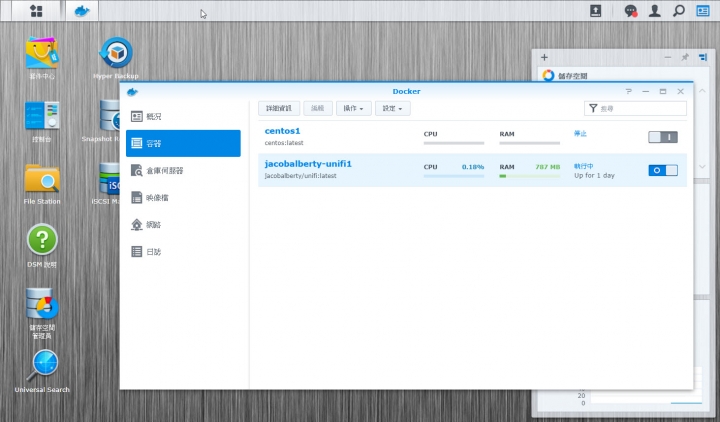
Task: Open the Package Center desktop icon
Action: [41, 53]
